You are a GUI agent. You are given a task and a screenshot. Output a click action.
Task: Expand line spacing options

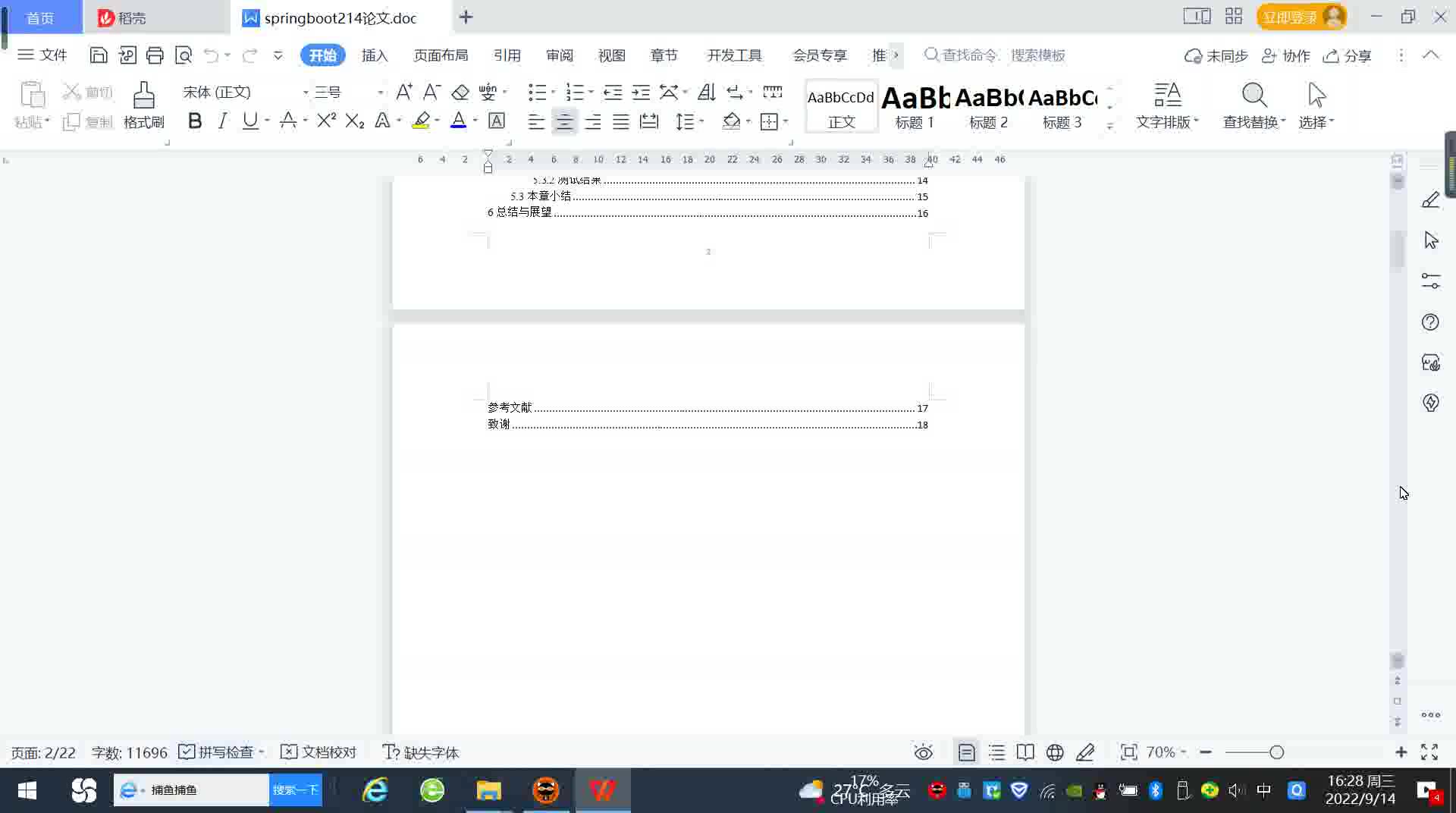coord(701,121)
